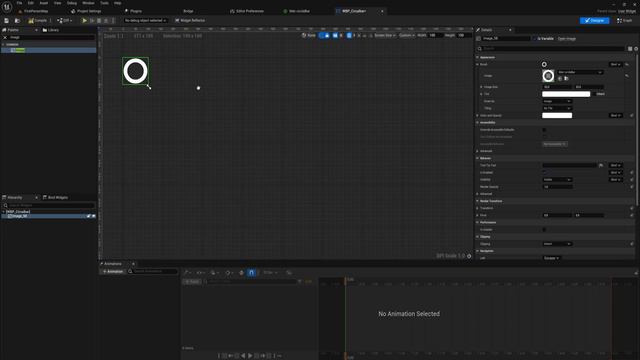Open Details panel settings gear
The height and width of the screenshot is (360, 640).
tap(636, 49)
